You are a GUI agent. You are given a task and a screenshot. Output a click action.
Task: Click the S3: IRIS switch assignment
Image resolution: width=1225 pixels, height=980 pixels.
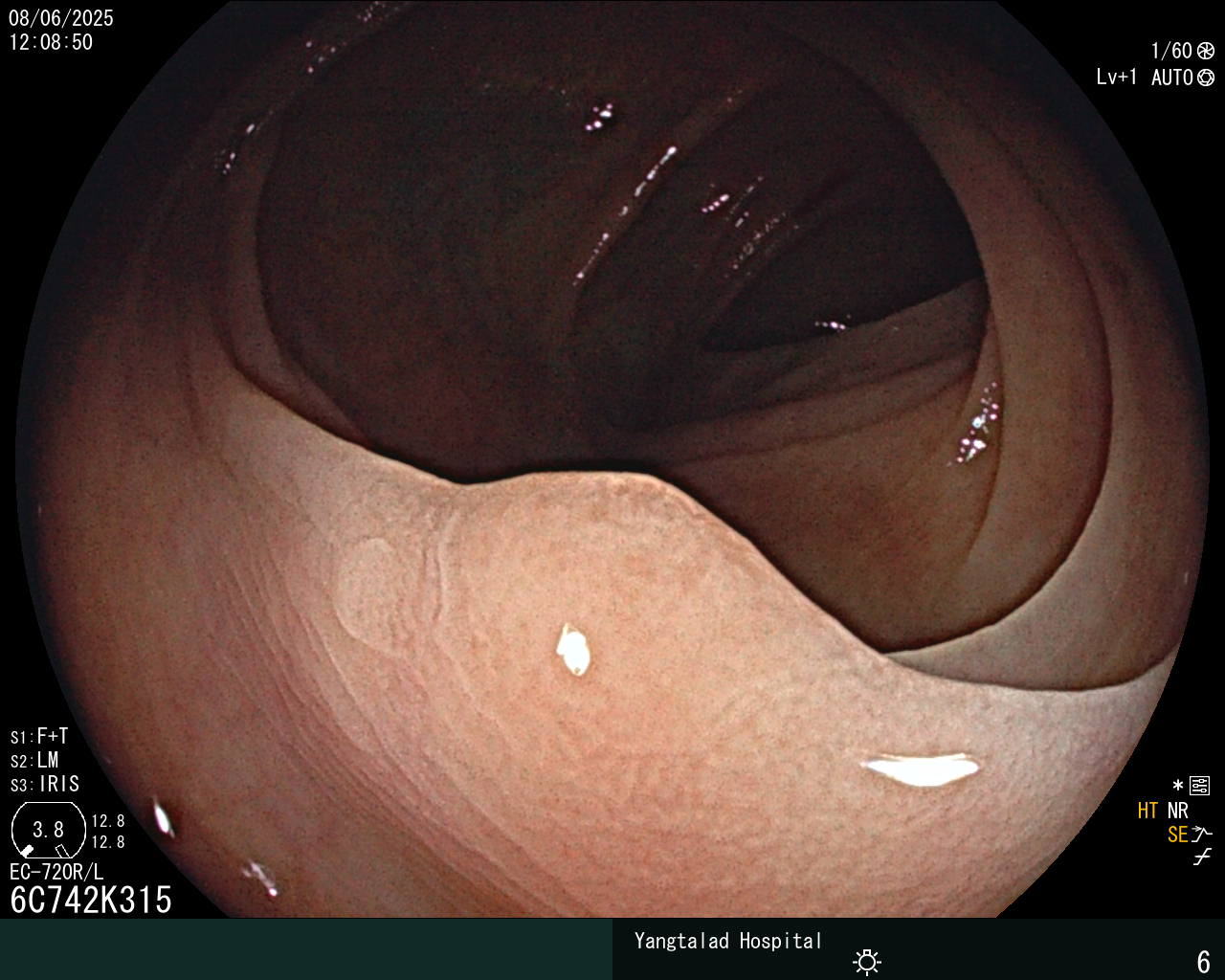[x=45, y=785]
